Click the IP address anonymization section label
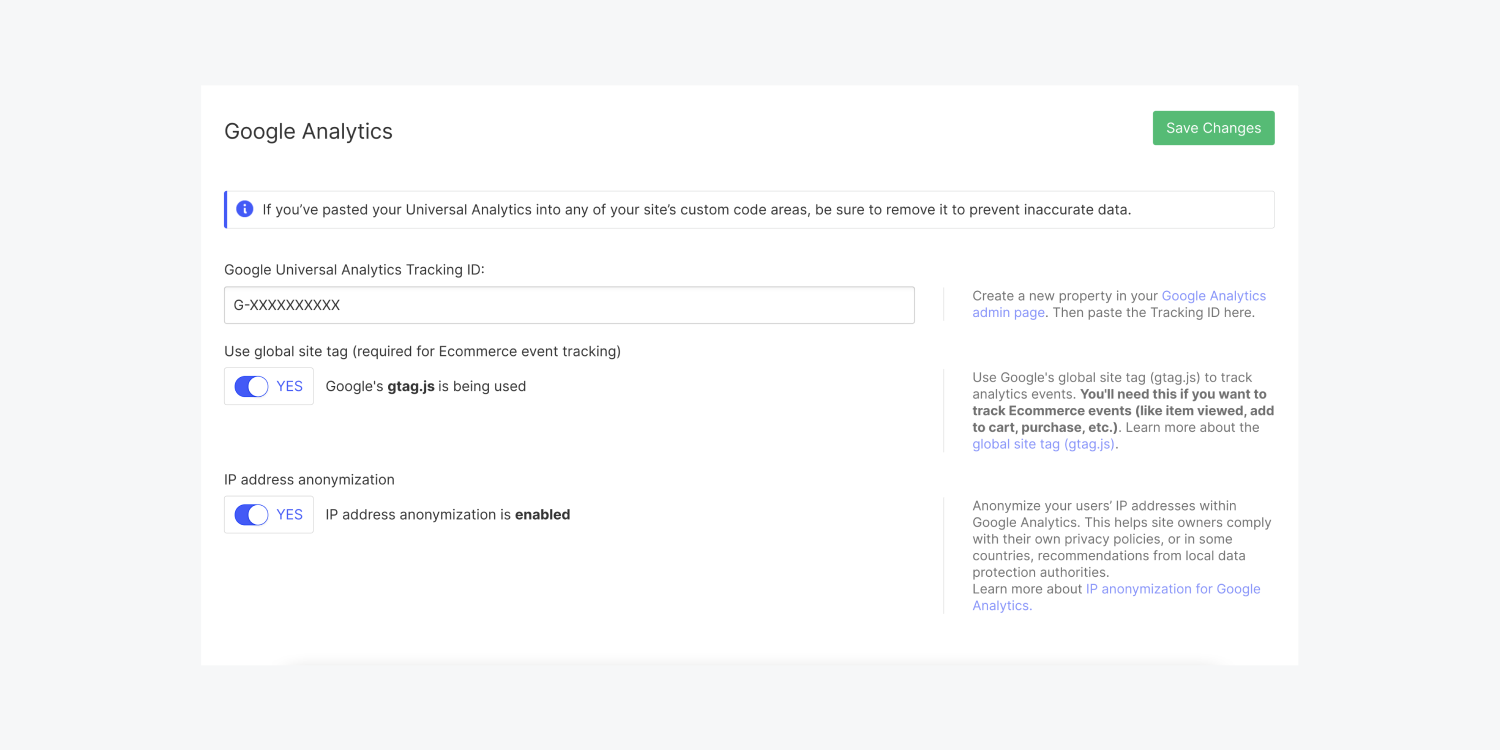 (309, 479)
